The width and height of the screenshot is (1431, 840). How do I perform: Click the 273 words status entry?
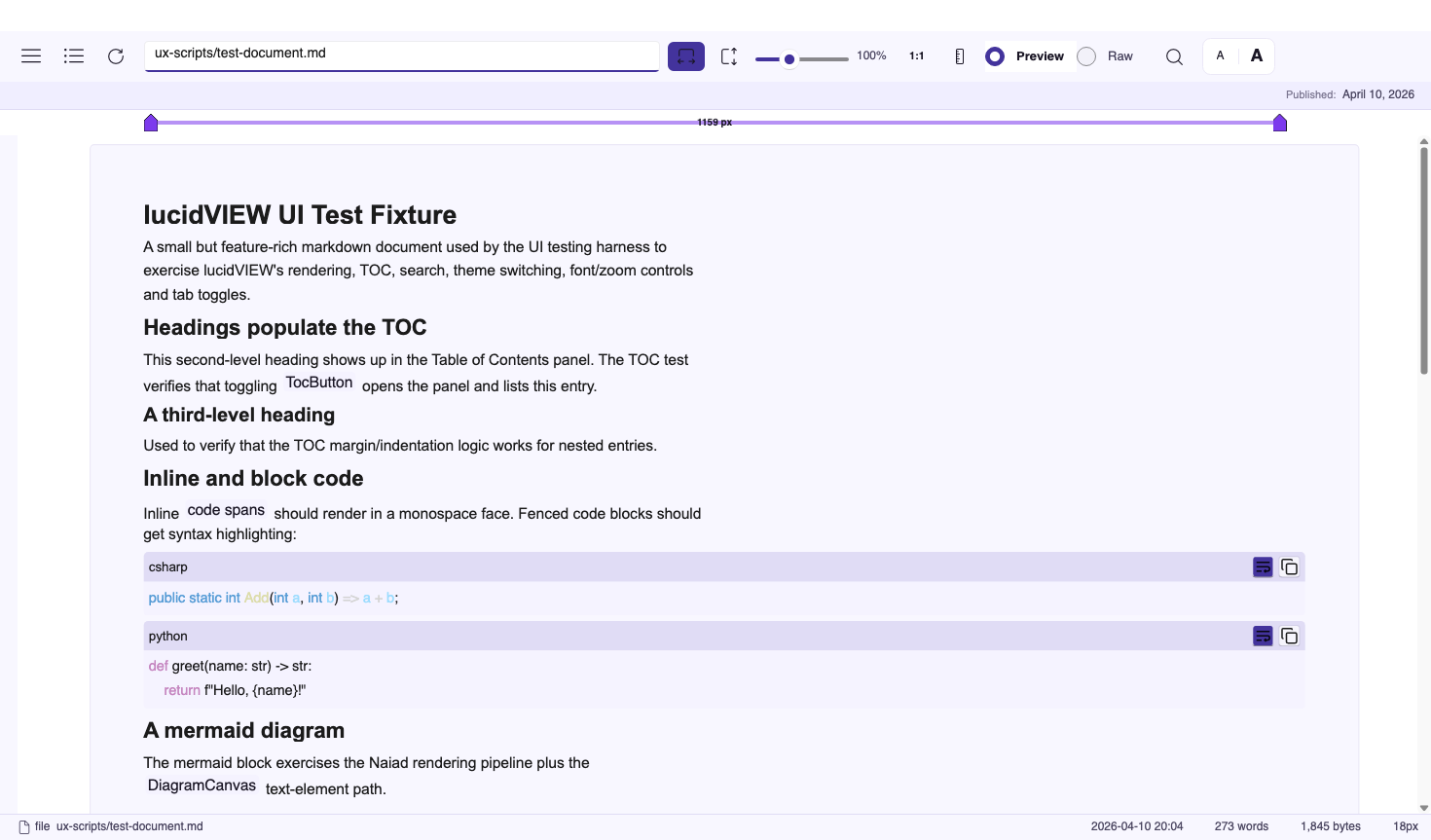[x=1241, y=826]
